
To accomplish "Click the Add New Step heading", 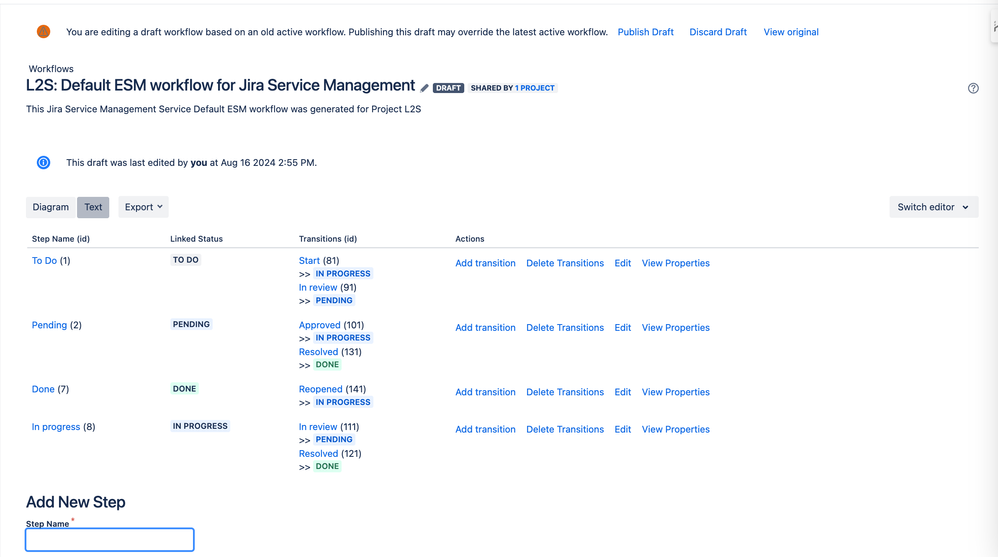I will pos(76,502).
